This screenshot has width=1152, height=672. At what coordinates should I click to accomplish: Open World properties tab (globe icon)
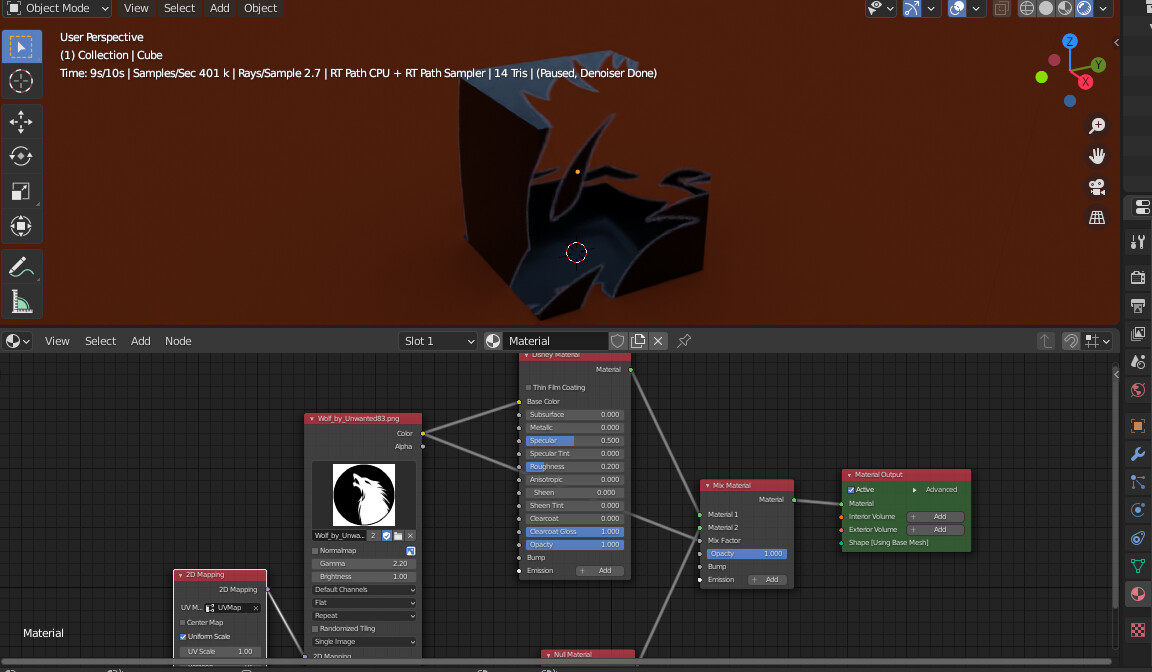tap(1138, 389)
